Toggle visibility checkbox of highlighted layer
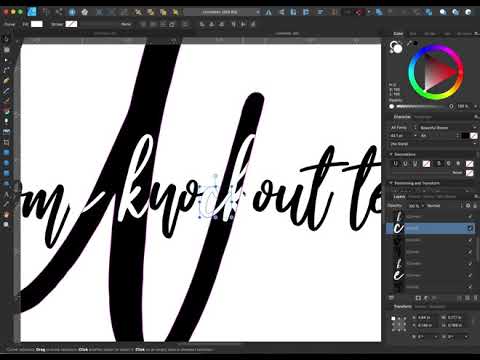 coord(470,228)
